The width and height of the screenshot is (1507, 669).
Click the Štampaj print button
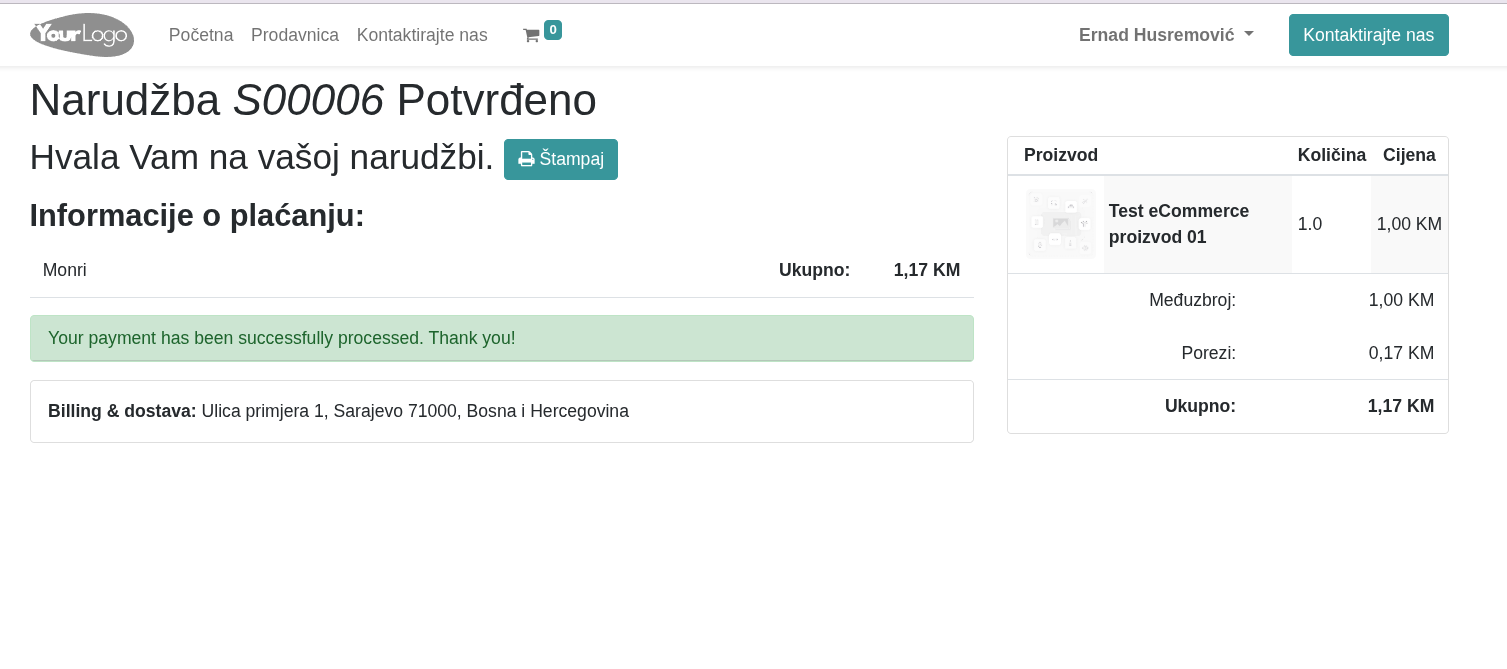(561, 159)
